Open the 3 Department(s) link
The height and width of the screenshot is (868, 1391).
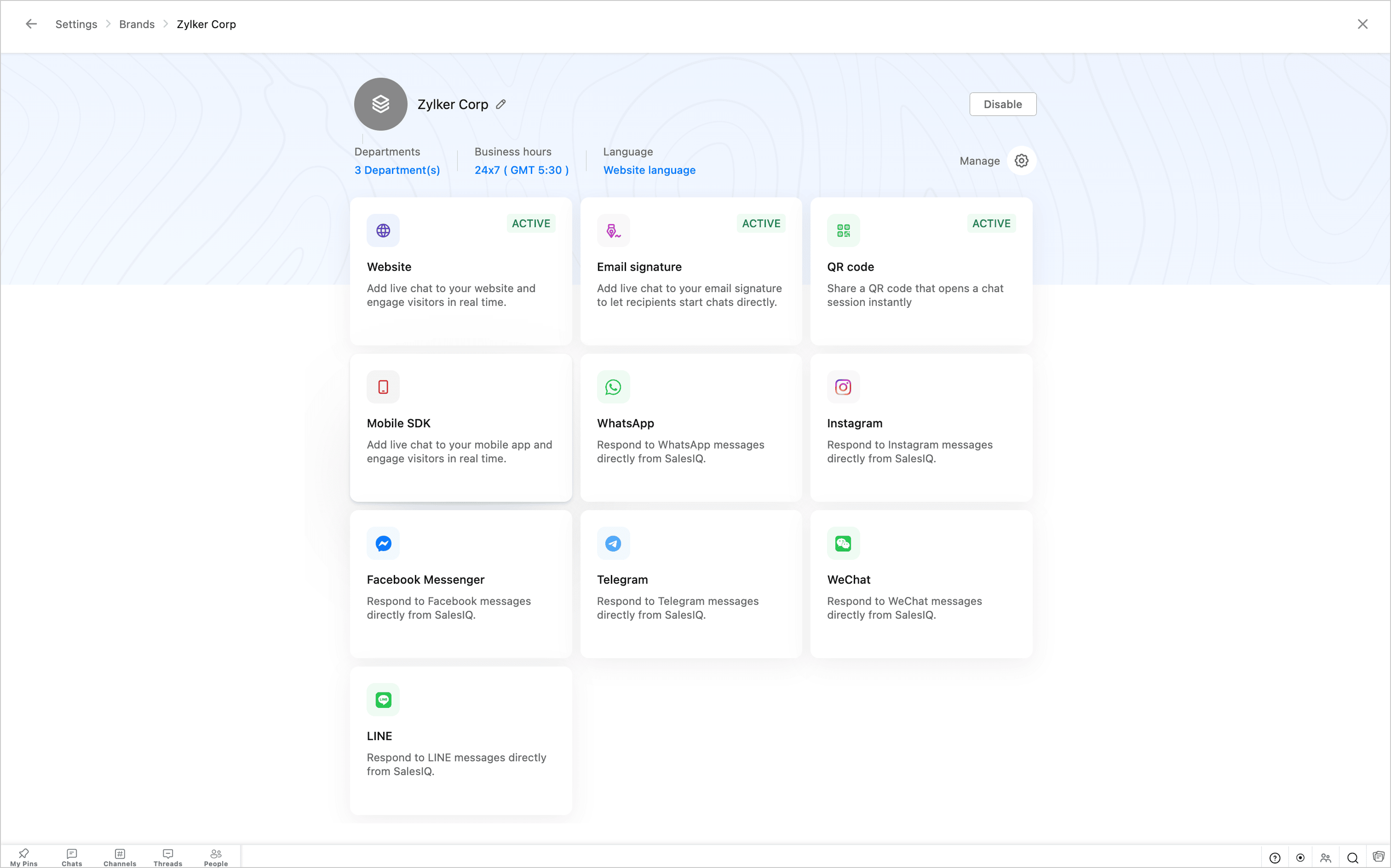[397, 170]
